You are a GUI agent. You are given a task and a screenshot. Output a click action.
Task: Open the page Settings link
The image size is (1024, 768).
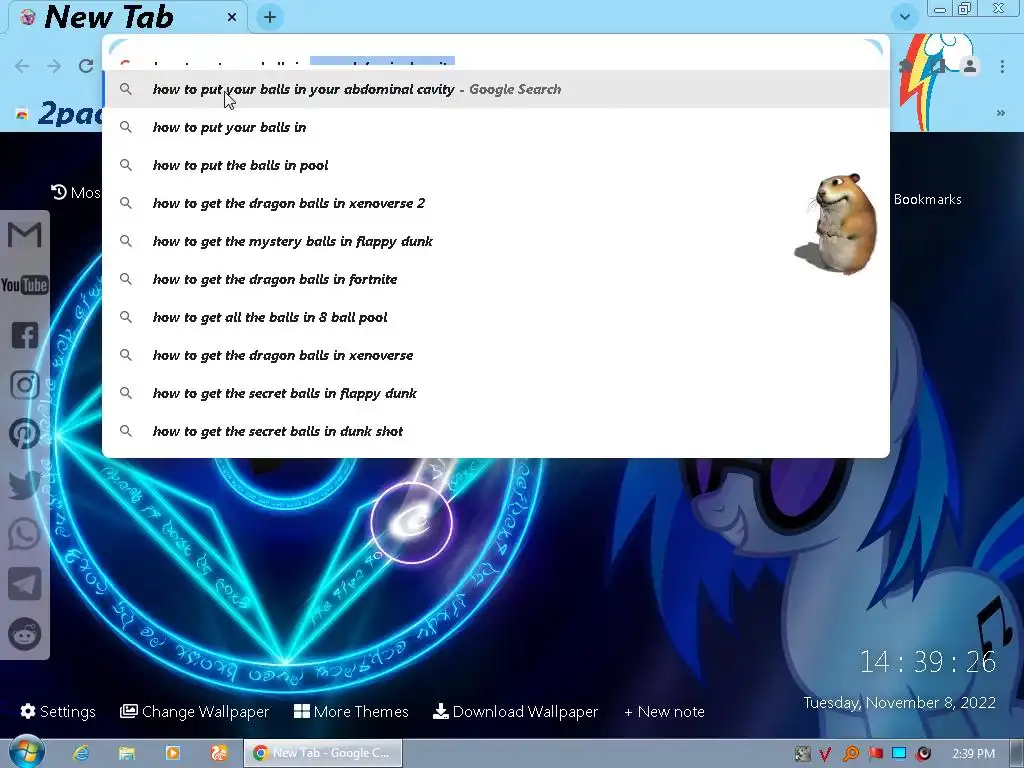click(x=58, y=711)
